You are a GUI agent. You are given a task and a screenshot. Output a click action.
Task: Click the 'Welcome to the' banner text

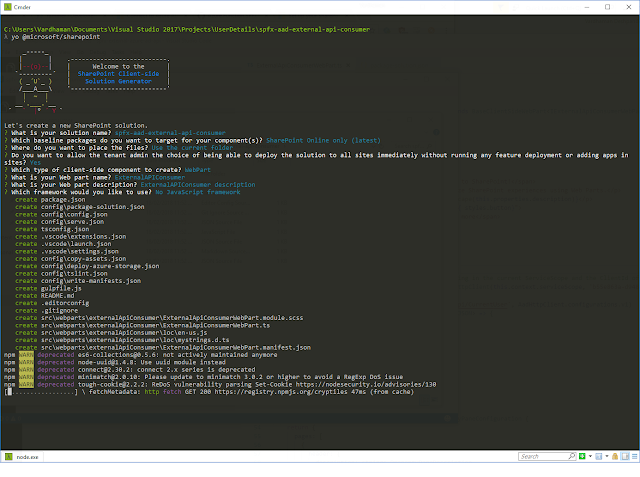(118, 67)
